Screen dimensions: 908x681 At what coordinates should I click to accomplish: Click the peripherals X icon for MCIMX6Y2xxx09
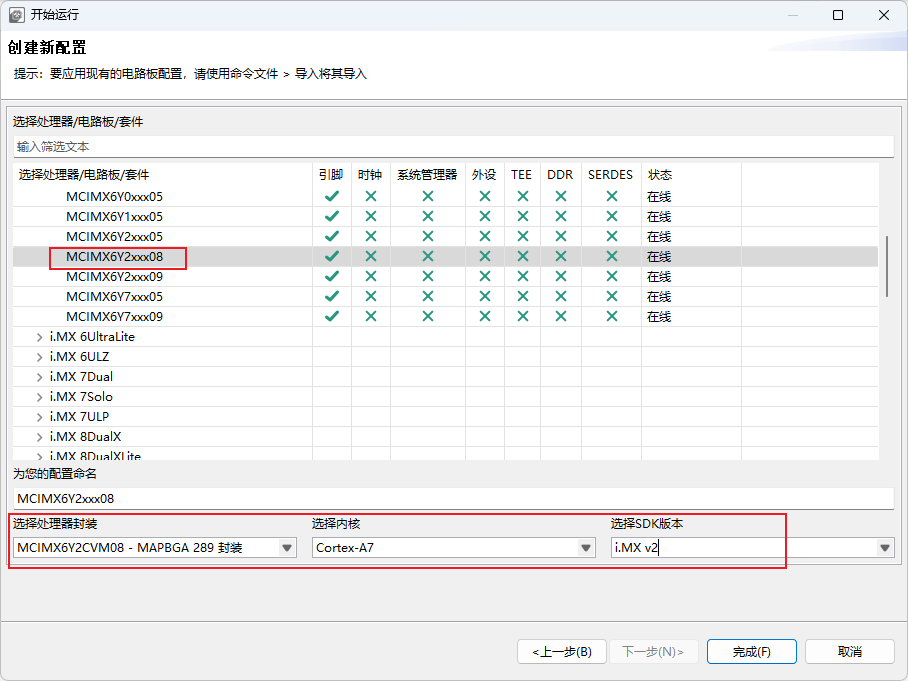[x=485, y=277]
